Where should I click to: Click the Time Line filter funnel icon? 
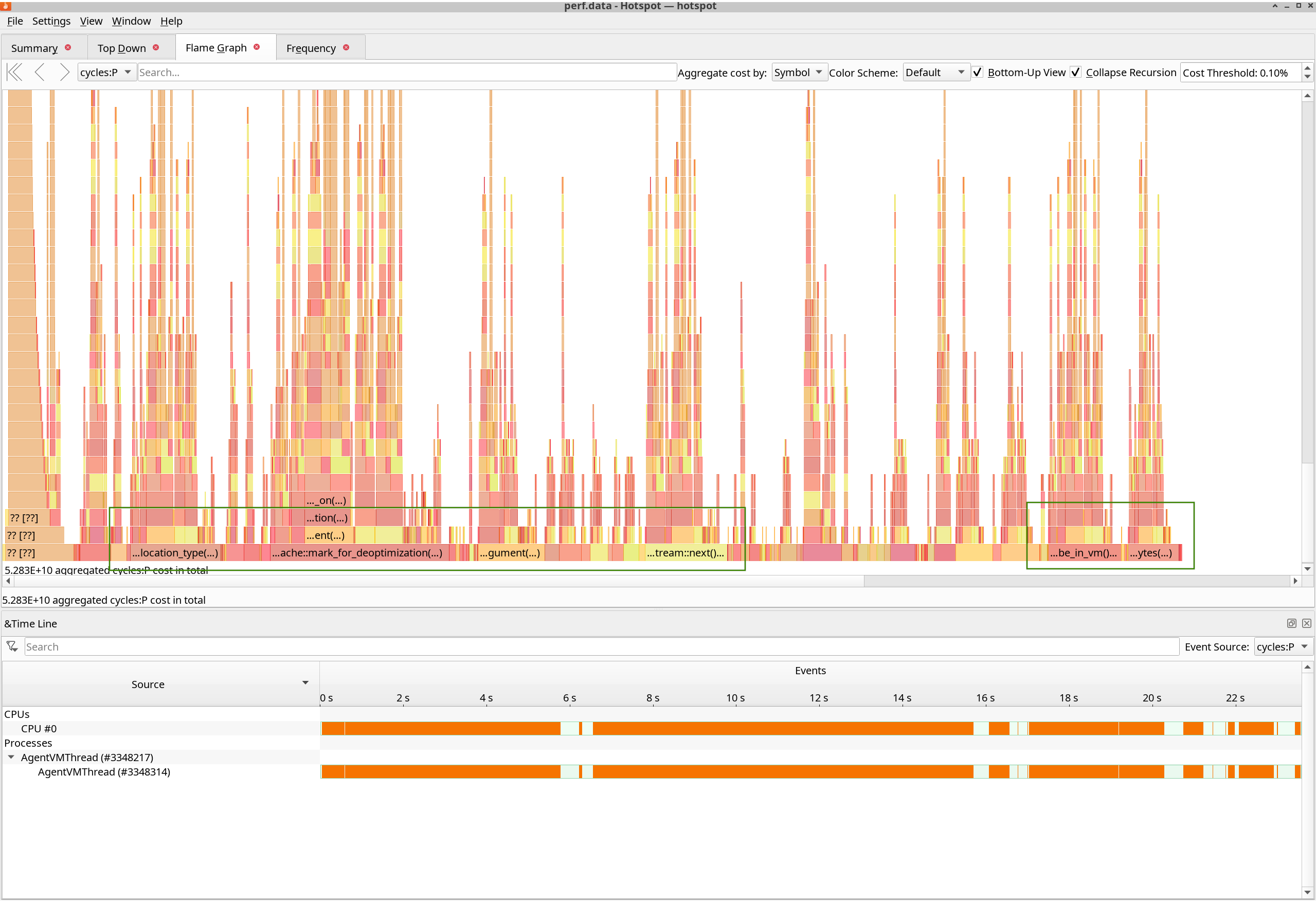coord(12,646)
